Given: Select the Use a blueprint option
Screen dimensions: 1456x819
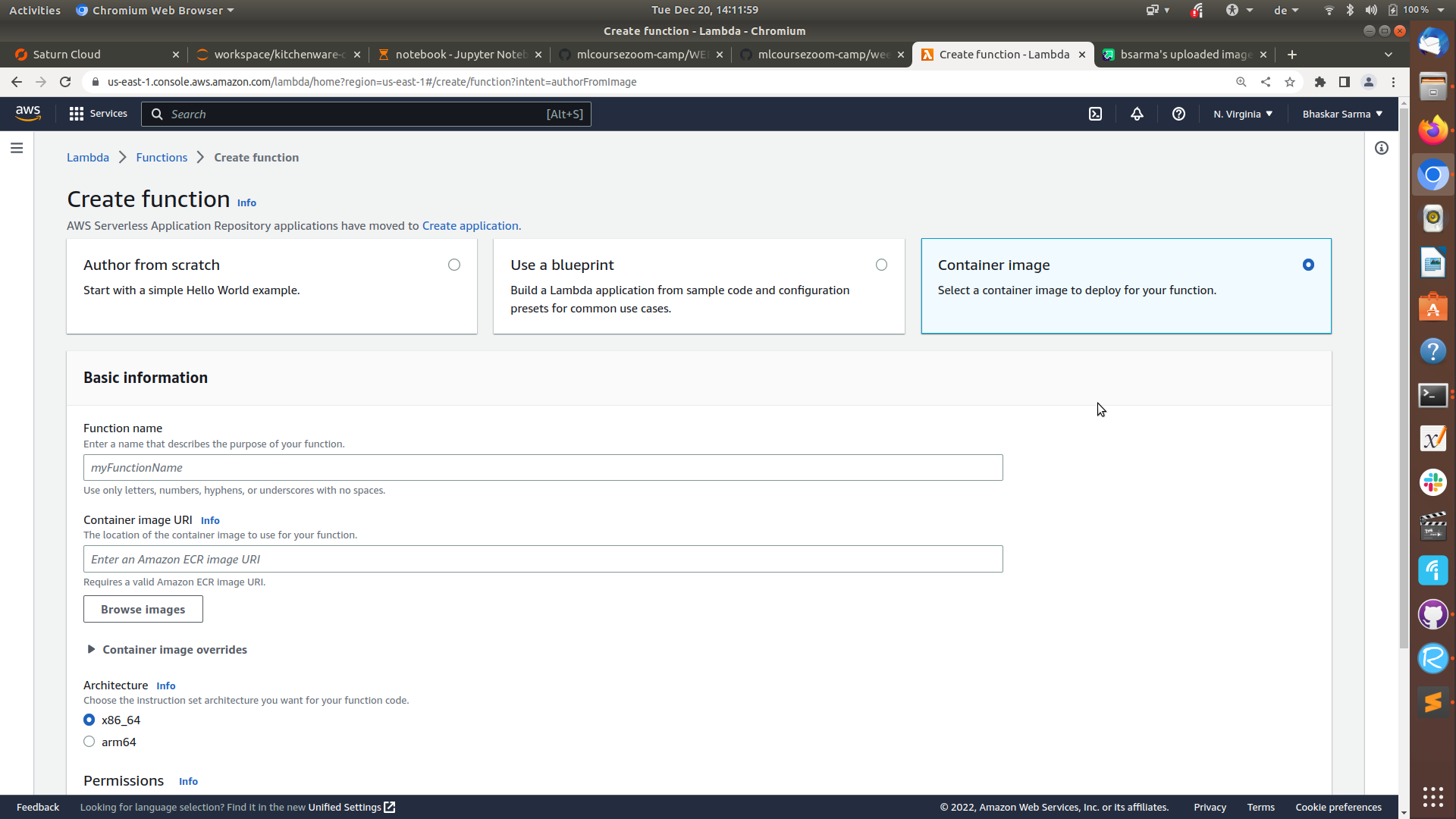Looking at the screenshot, I should (881, 265).
